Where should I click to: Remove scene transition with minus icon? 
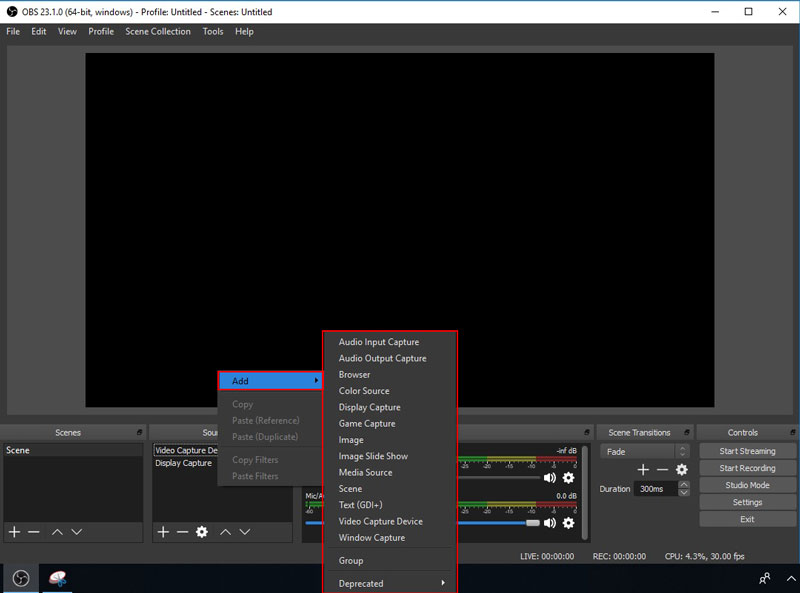point(662,470)
